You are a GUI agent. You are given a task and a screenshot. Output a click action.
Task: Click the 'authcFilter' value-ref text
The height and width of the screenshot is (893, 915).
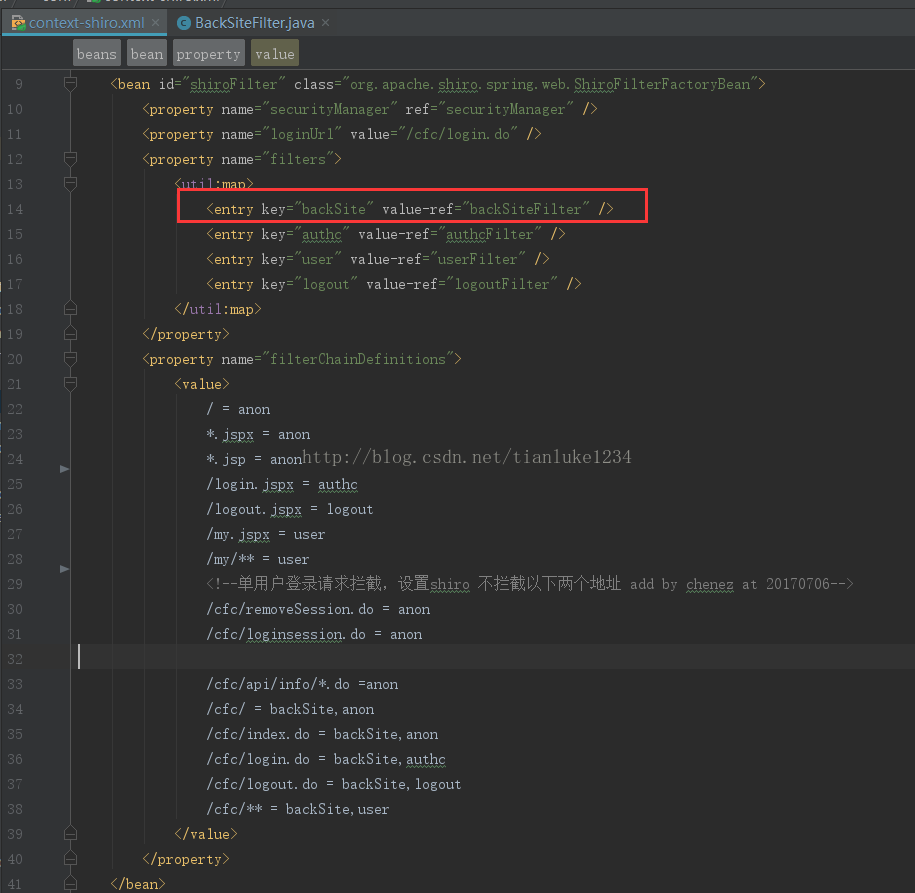(x=490, y=234)
